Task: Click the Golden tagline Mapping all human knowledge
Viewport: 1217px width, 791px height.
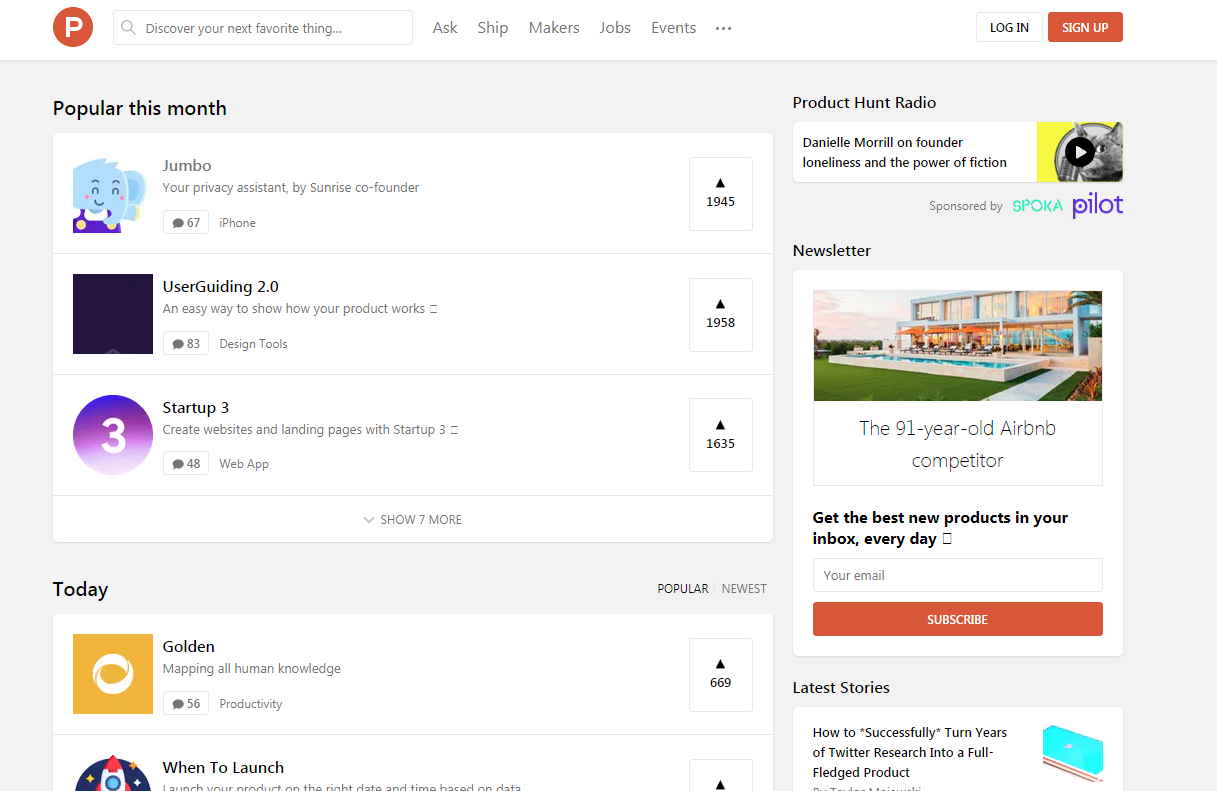Action: click(x=252, y=669)
